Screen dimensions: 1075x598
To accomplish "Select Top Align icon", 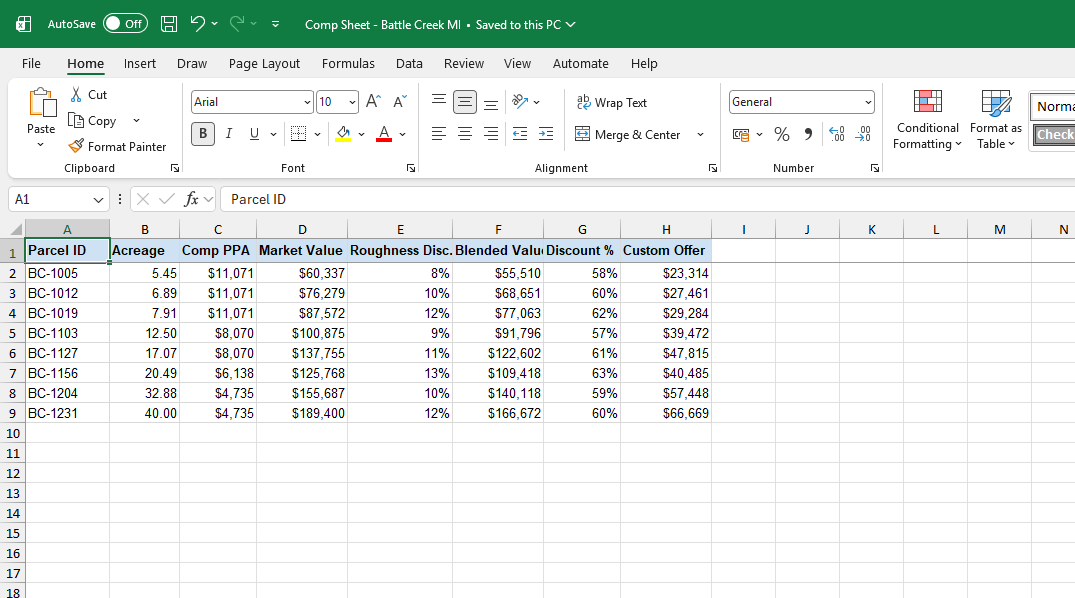I will pyautogui.click(x=439, y=101).
